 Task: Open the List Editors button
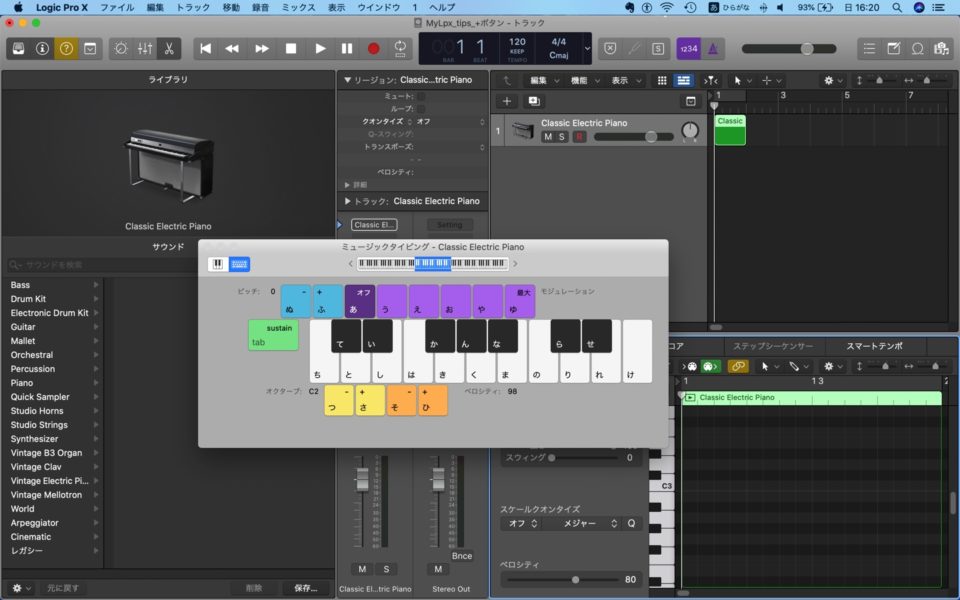(x=869, y=48)
